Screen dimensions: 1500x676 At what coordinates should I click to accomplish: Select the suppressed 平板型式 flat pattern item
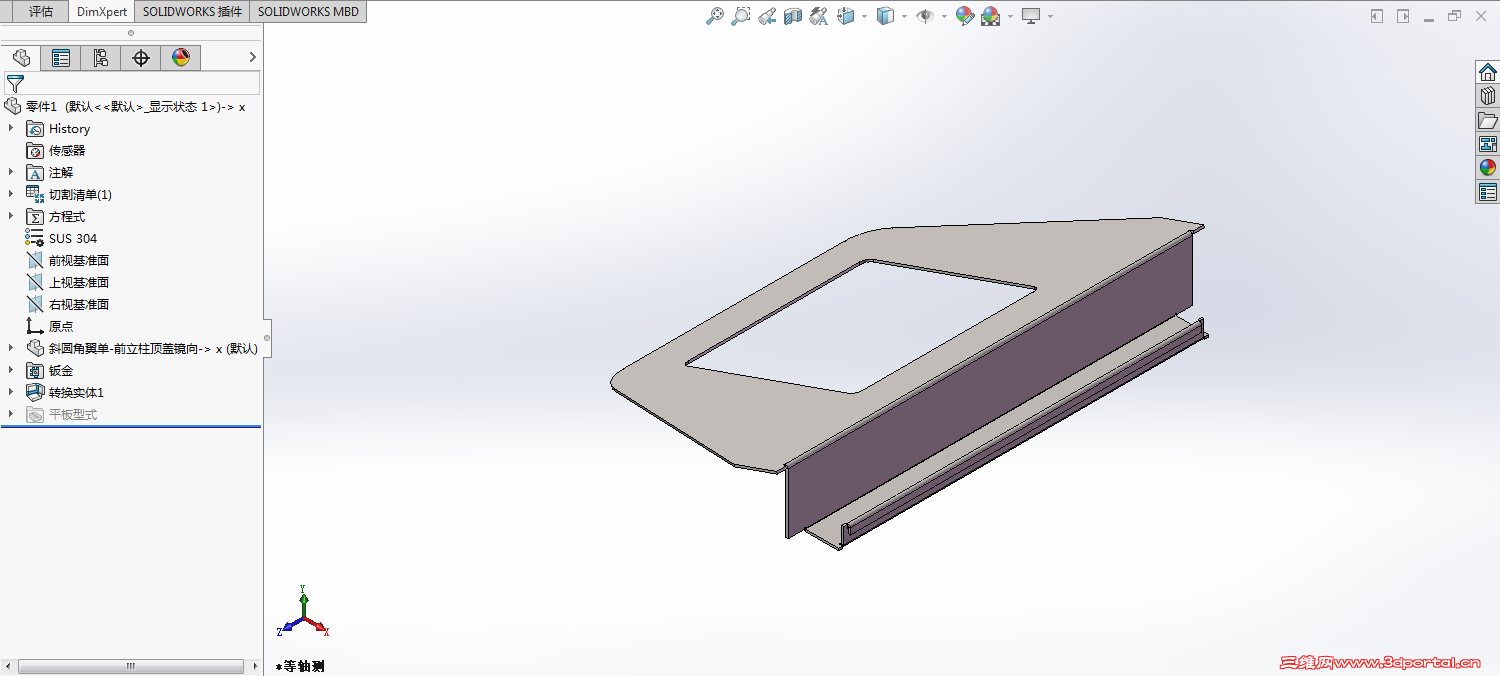(62, 414)
